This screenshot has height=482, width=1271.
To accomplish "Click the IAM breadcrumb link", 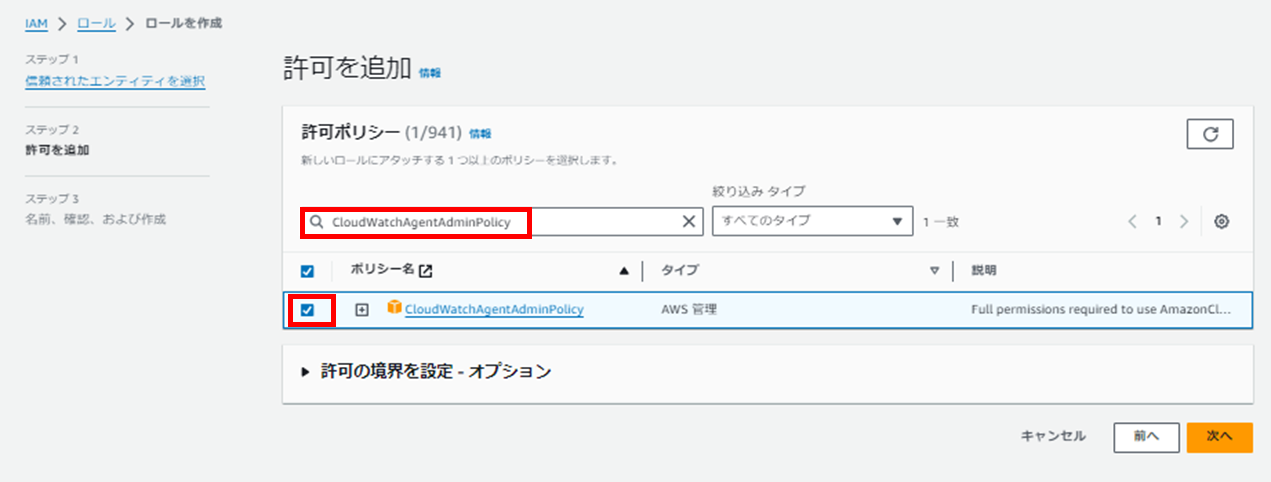I will click(x=36, y=22).
